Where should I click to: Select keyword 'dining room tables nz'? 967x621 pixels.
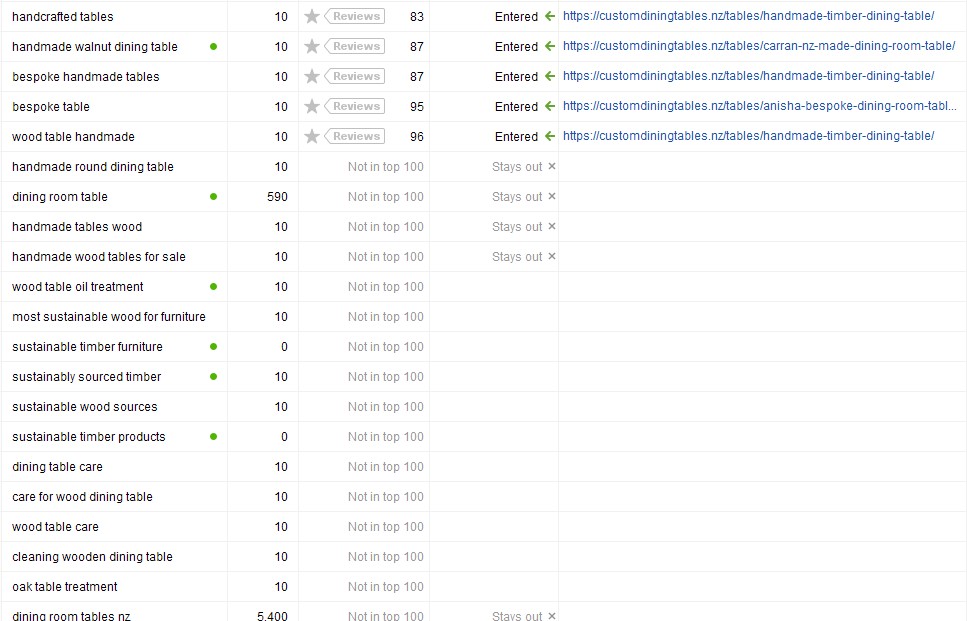72,615
